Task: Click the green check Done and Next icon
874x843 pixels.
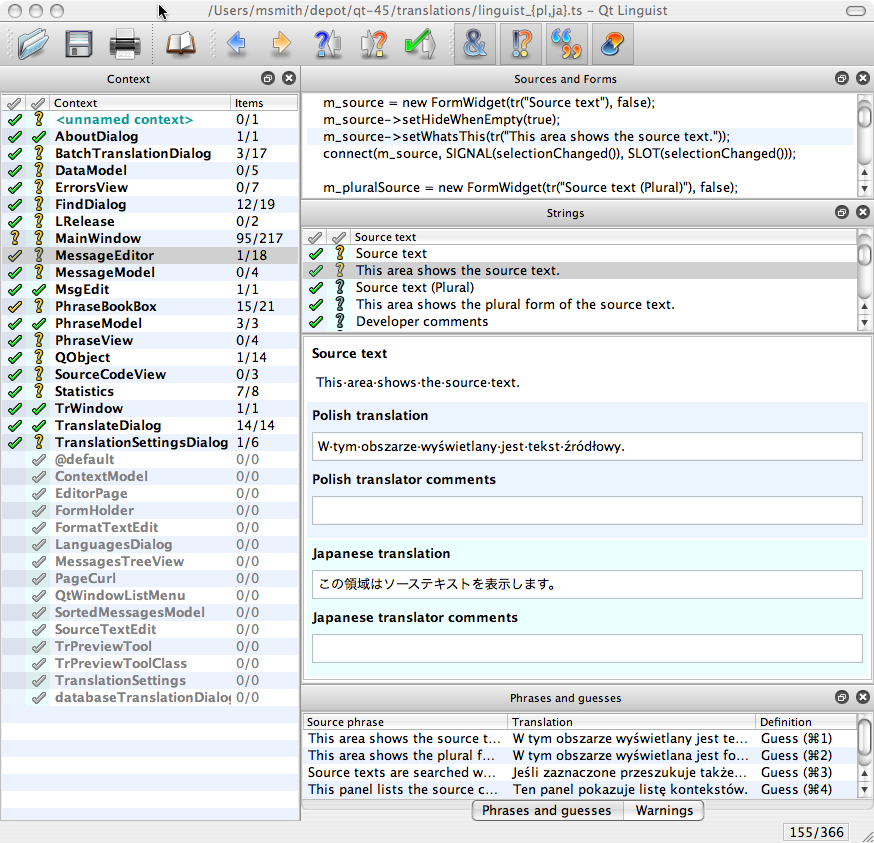Action: point(419,45)
